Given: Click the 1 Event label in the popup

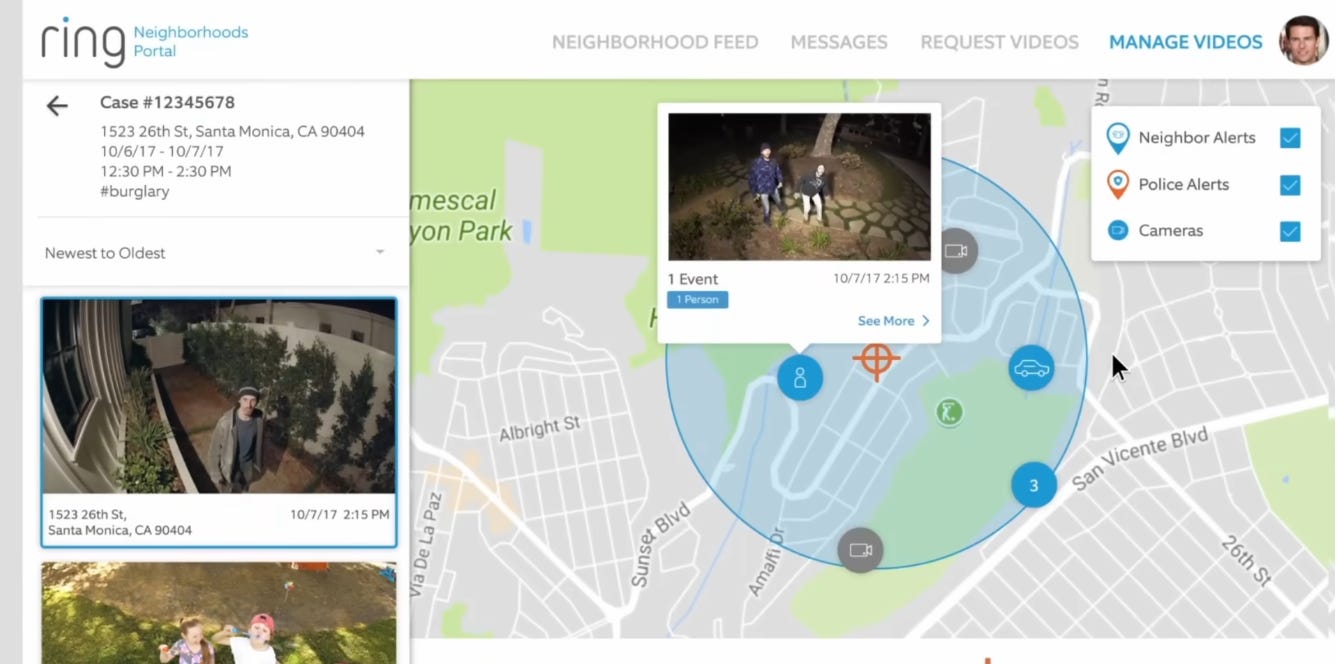Looking at the screenshot, I should (693, 279).
